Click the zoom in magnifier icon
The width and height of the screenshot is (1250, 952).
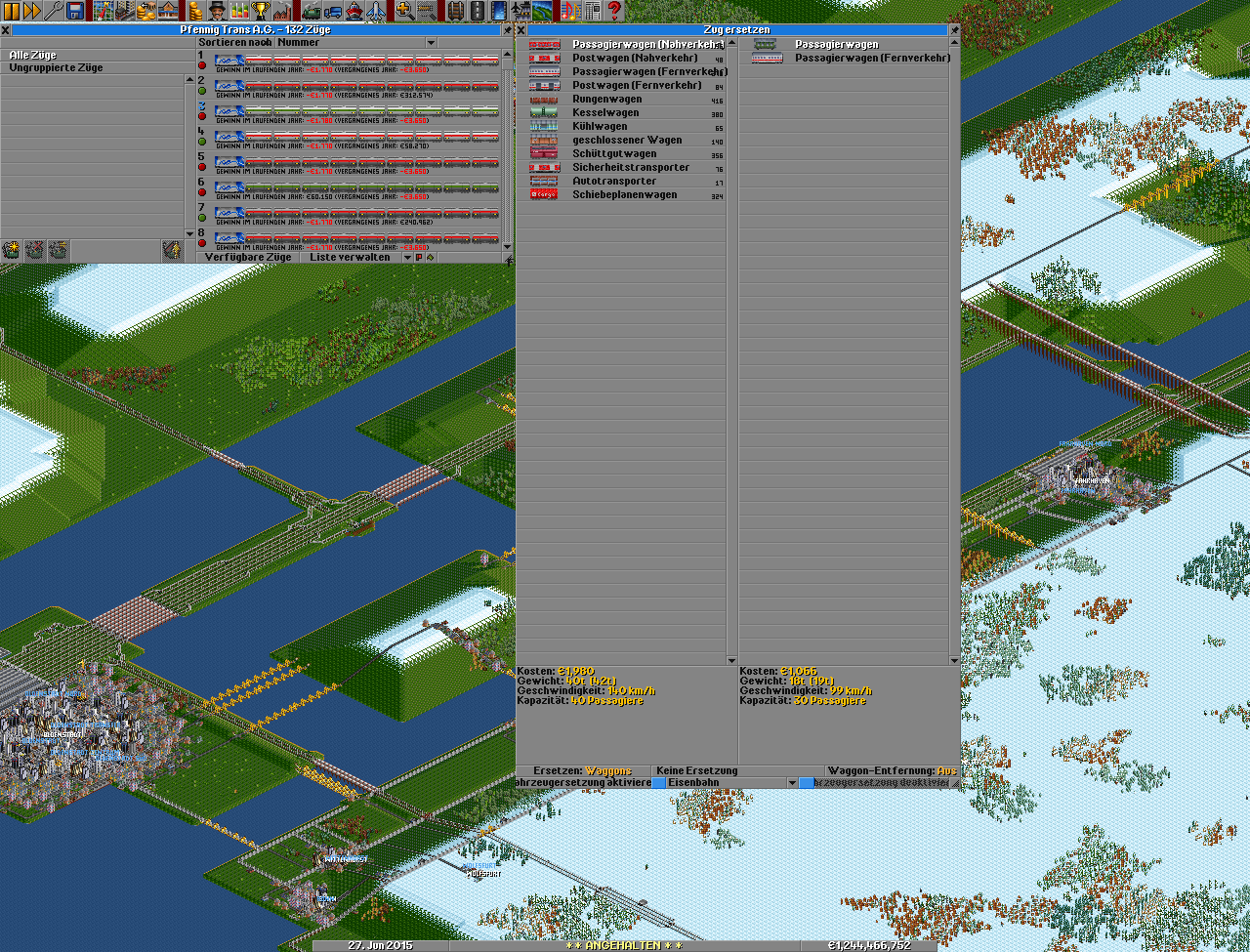coord(404,11)
